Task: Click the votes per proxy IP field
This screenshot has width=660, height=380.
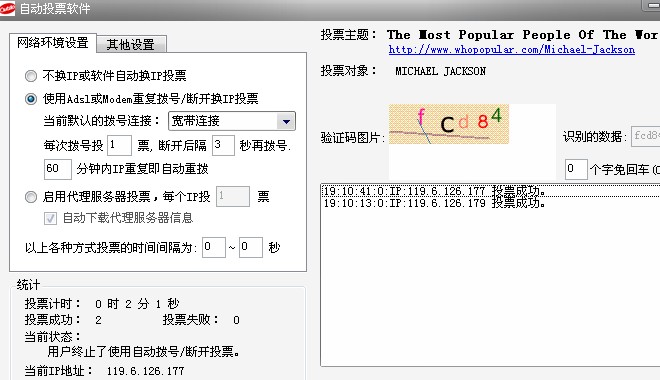Action: 233,197
